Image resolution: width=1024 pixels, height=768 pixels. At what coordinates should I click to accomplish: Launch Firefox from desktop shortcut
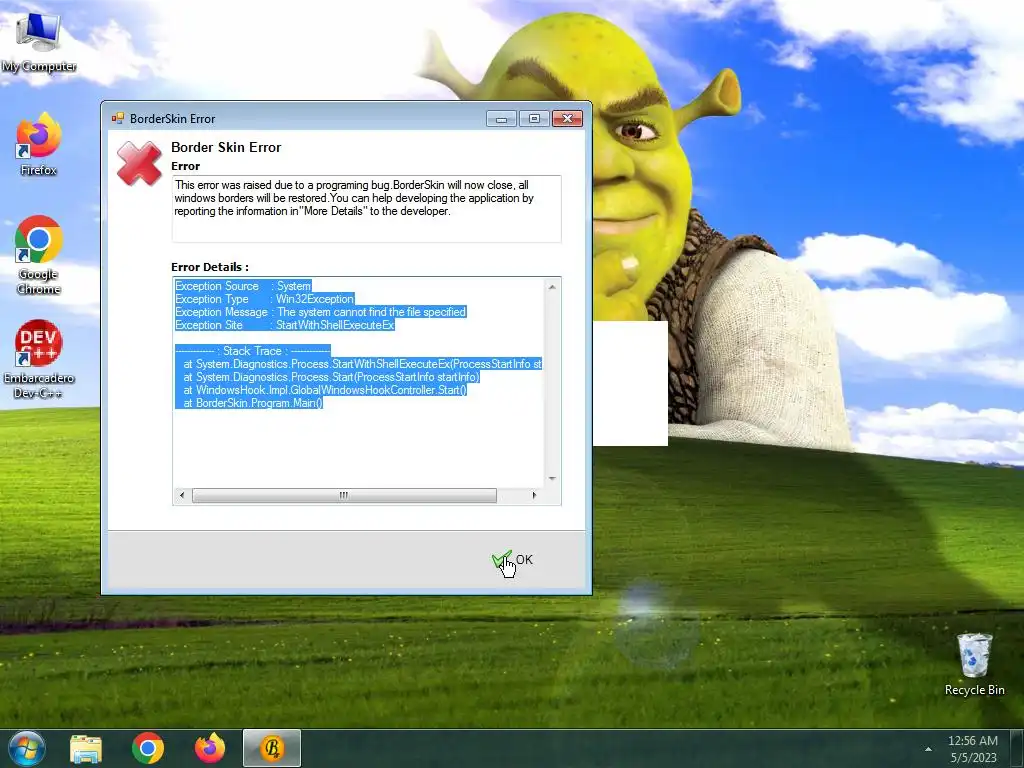(39, 144)
